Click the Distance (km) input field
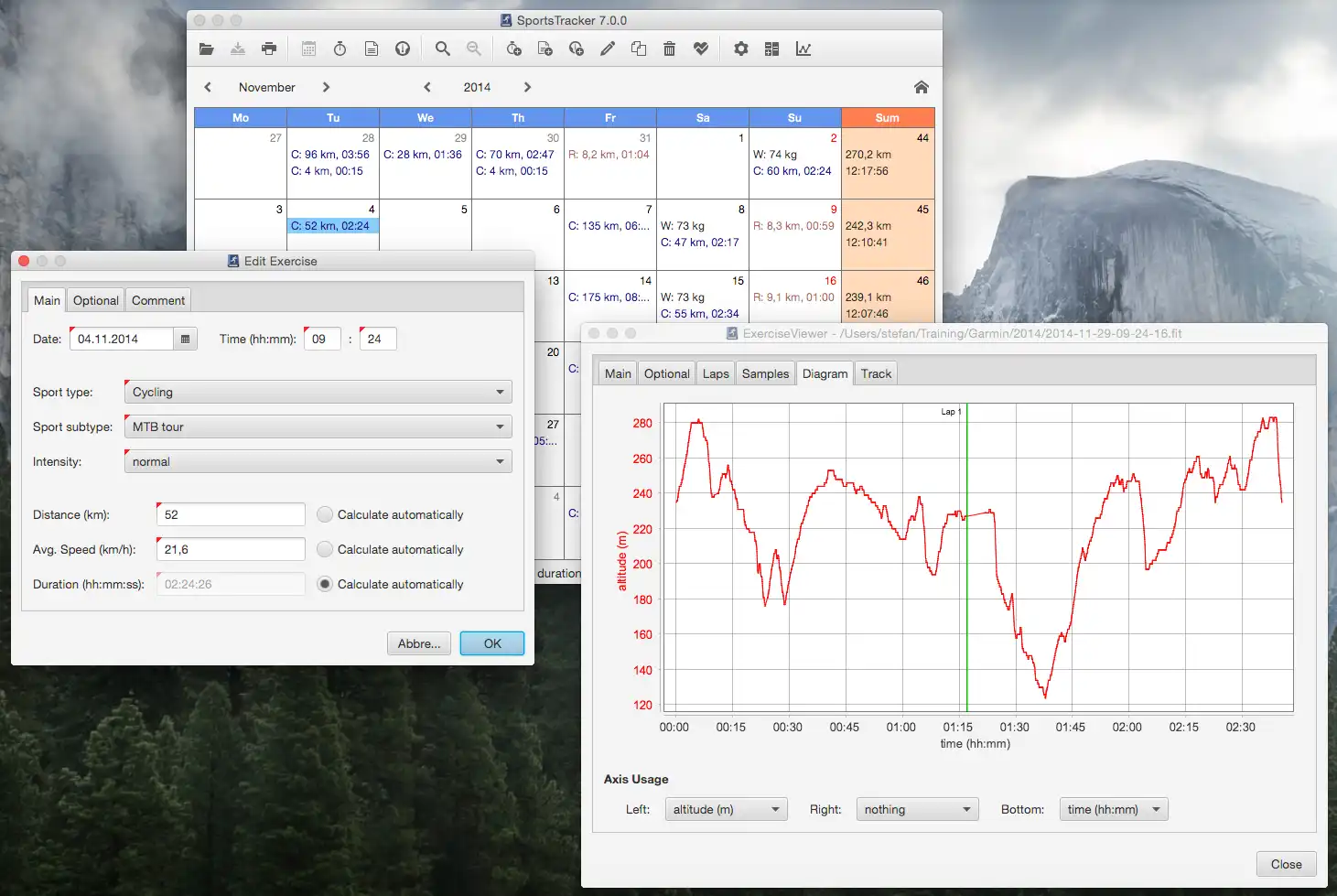This screenshot has width=1337, height=896. [231, 515]
